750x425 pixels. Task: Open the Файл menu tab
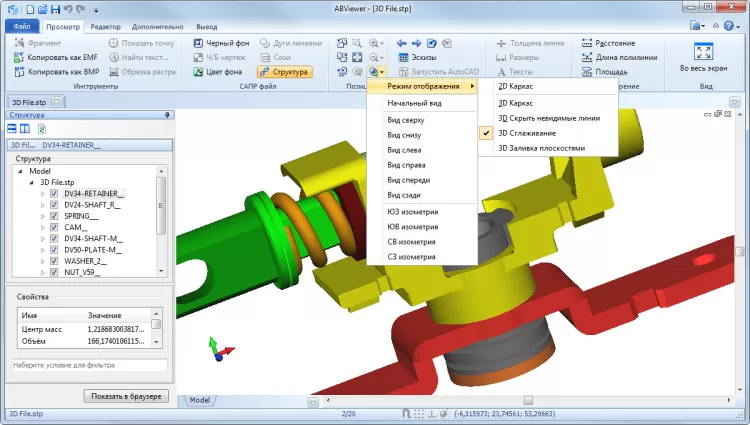(x=22, y=26)
